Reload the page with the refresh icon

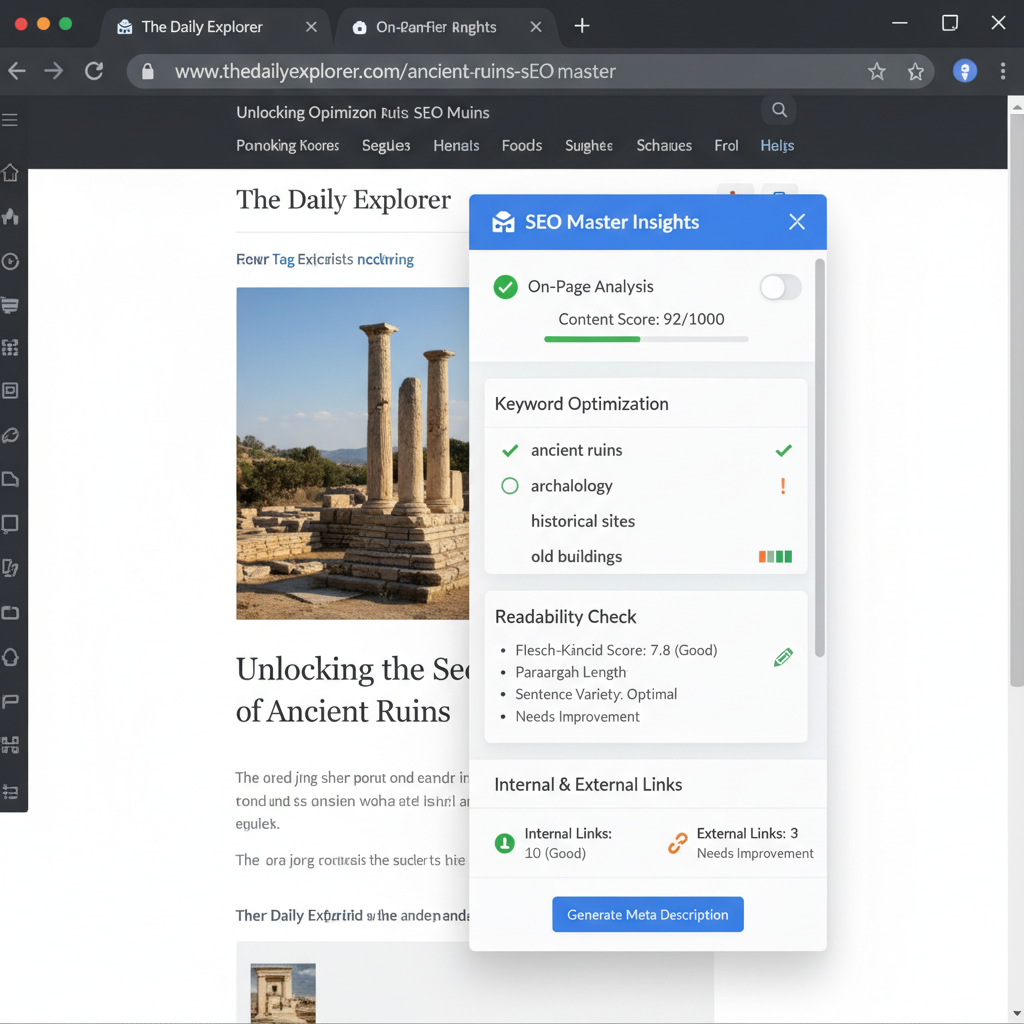pyautogui.click(x=94, y=71)
